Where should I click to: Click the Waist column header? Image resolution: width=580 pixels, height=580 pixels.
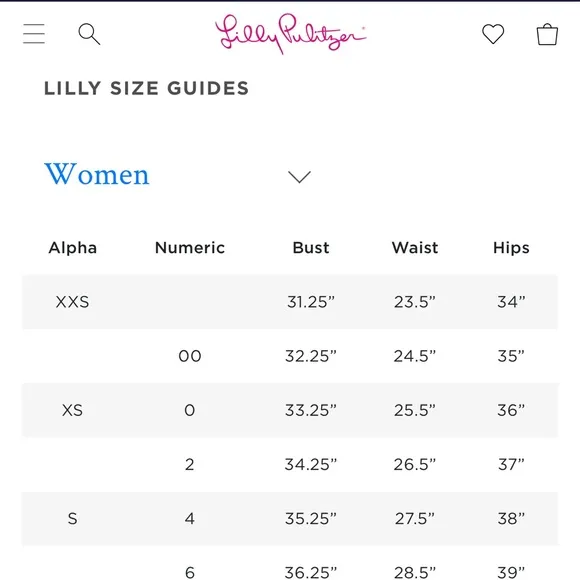(415, 247)
